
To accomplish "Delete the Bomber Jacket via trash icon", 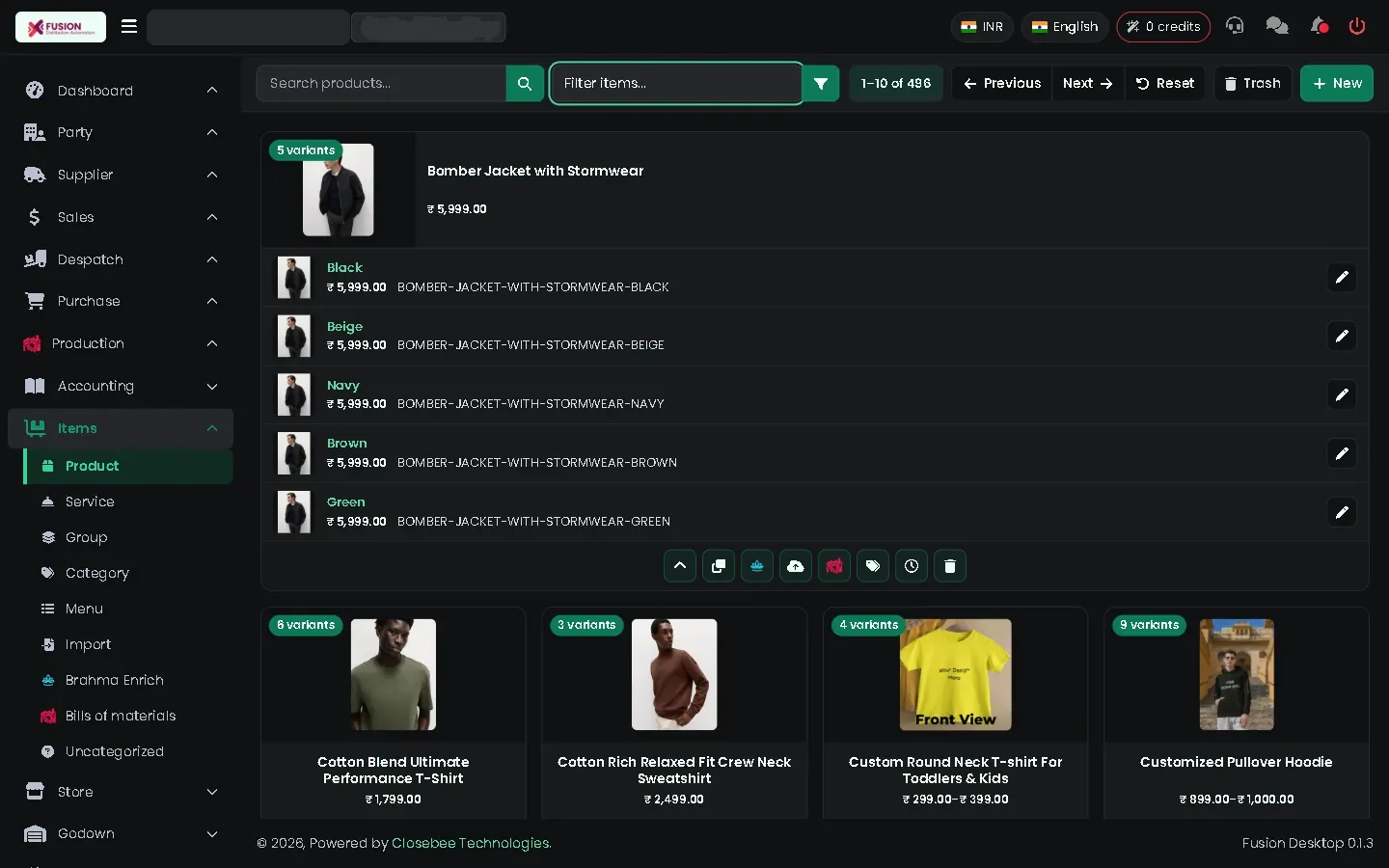I will tap(950, 566).
